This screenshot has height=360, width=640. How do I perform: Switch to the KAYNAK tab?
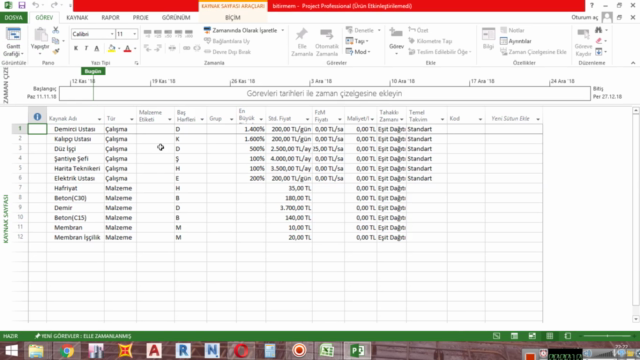coord(77,18)
